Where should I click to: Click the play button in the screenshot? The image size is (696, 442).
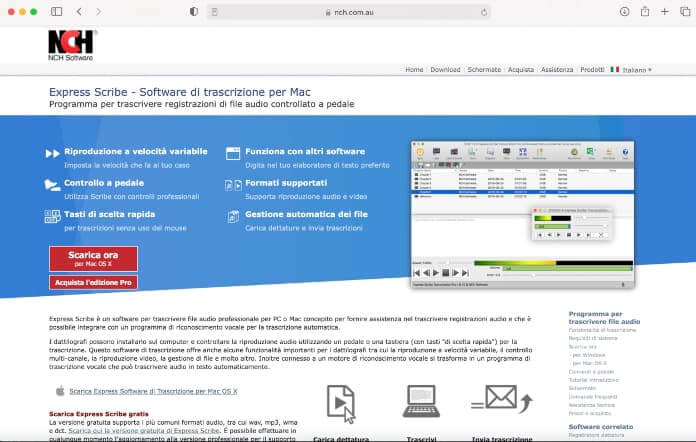tap(436, 272)
